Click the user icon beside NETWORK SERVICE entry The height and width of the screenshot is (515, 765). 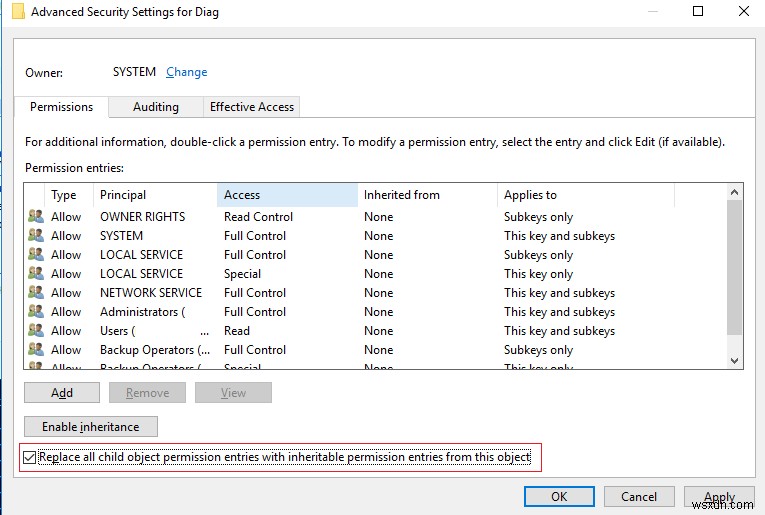[36, 293]
